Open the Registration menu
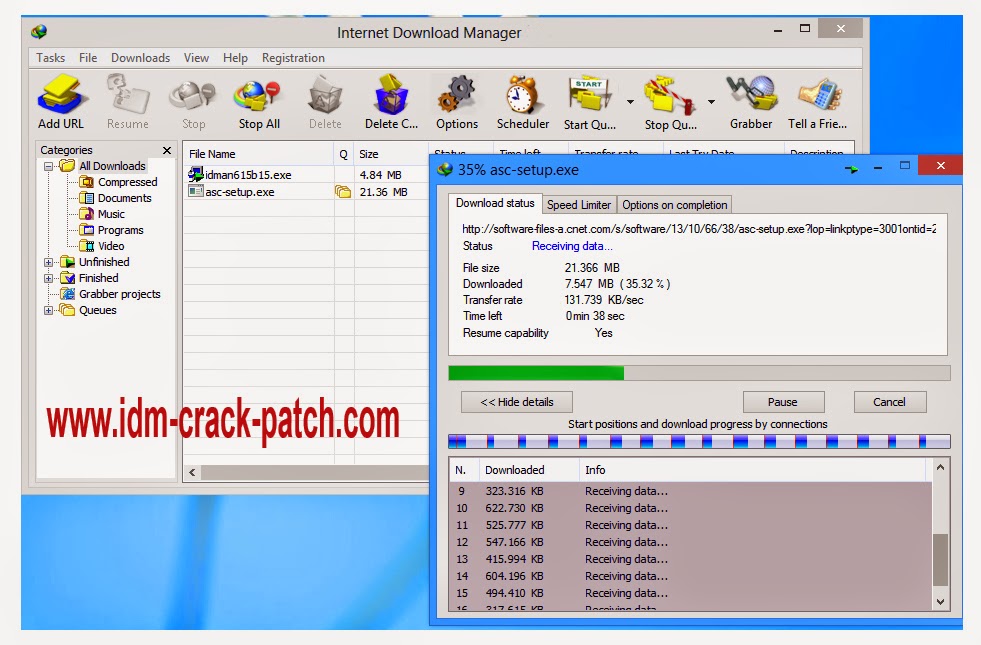Screen dimensions: 981x645 tap(293, 58)
